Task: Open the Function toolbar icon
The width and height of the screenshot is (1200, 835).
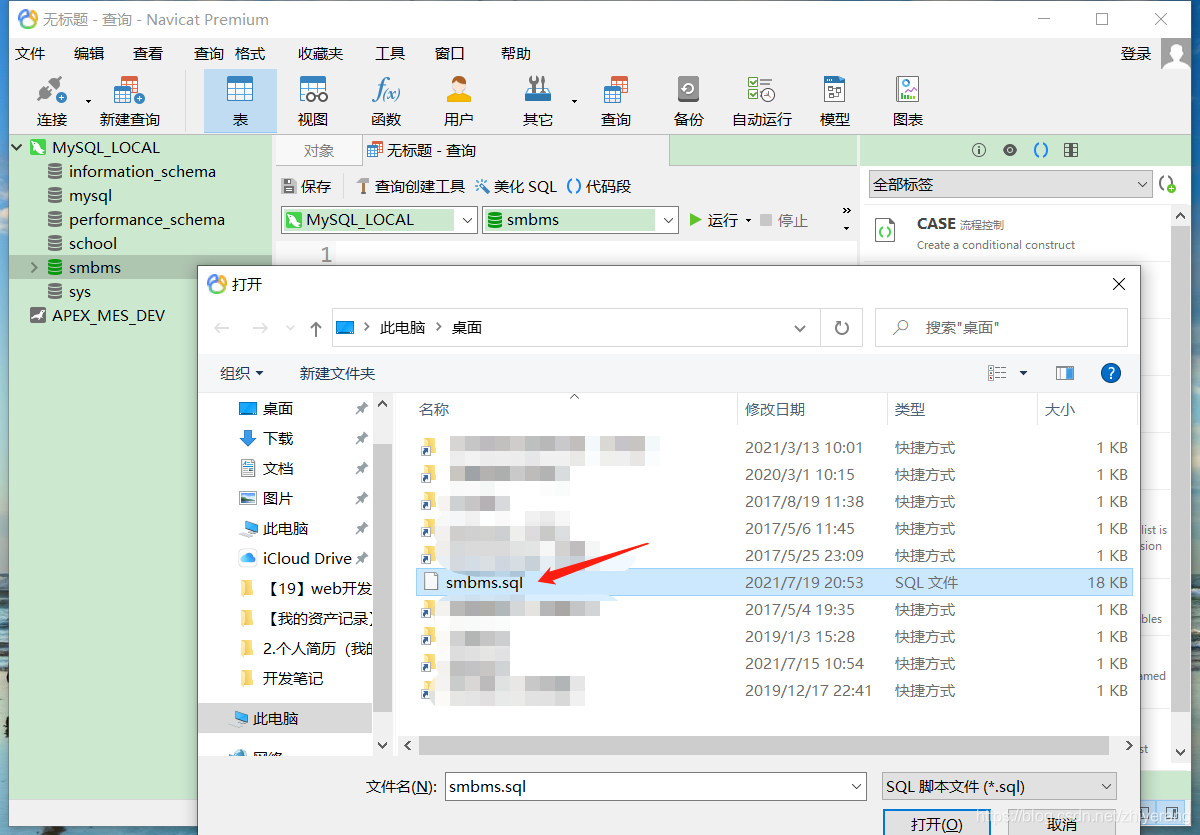Action: pos(386,101)
